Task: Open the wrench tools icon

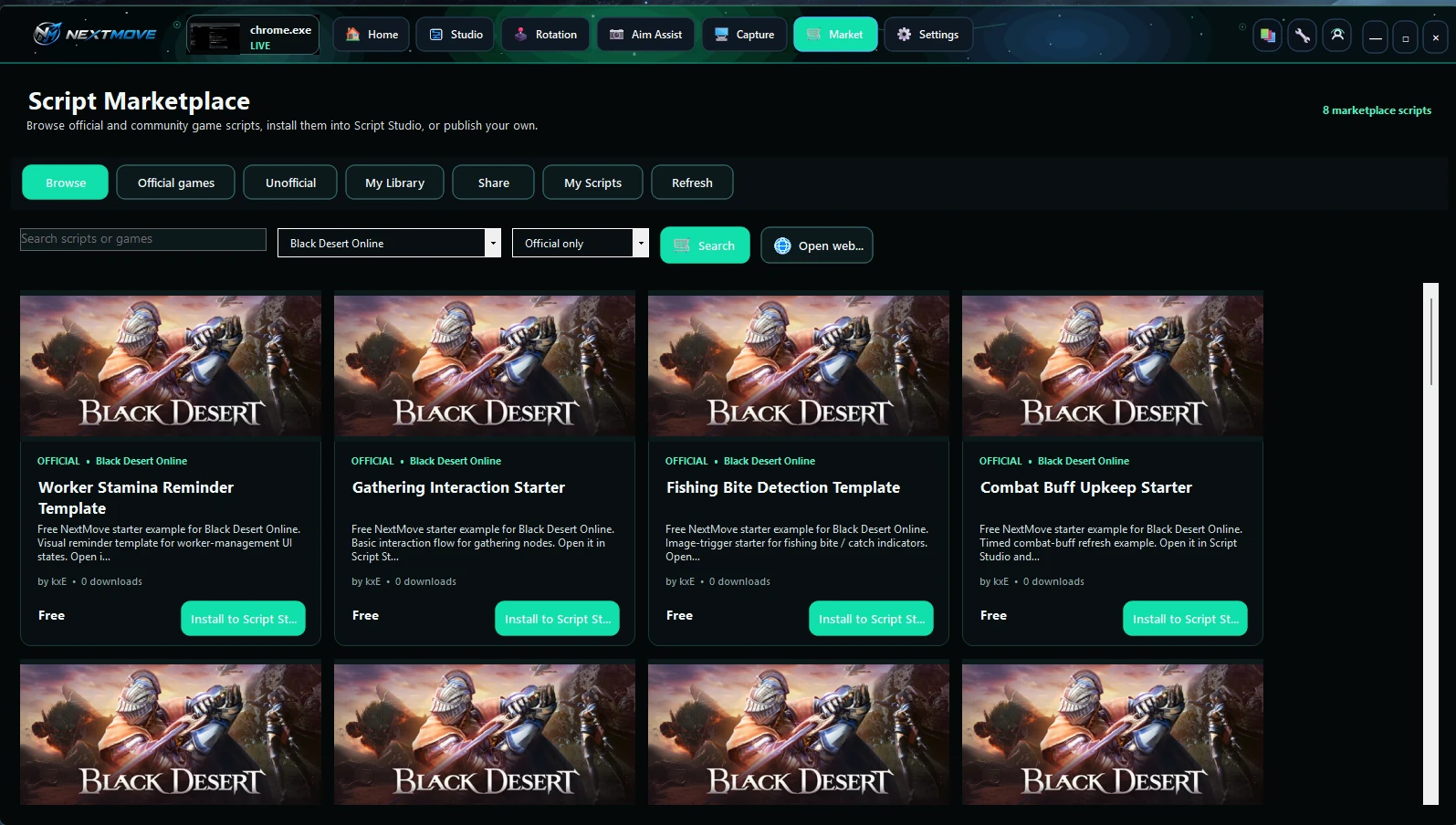Action: click(1303, 36)
